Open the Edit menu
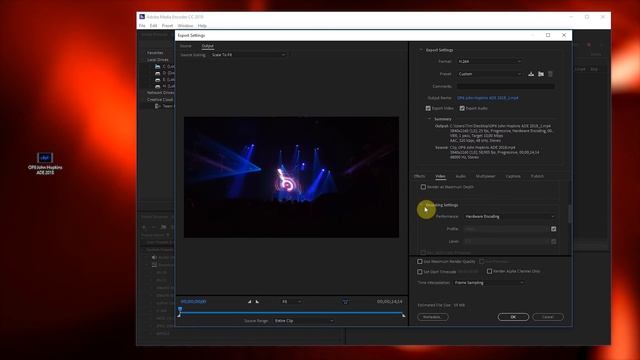 (x=153, y=26)
